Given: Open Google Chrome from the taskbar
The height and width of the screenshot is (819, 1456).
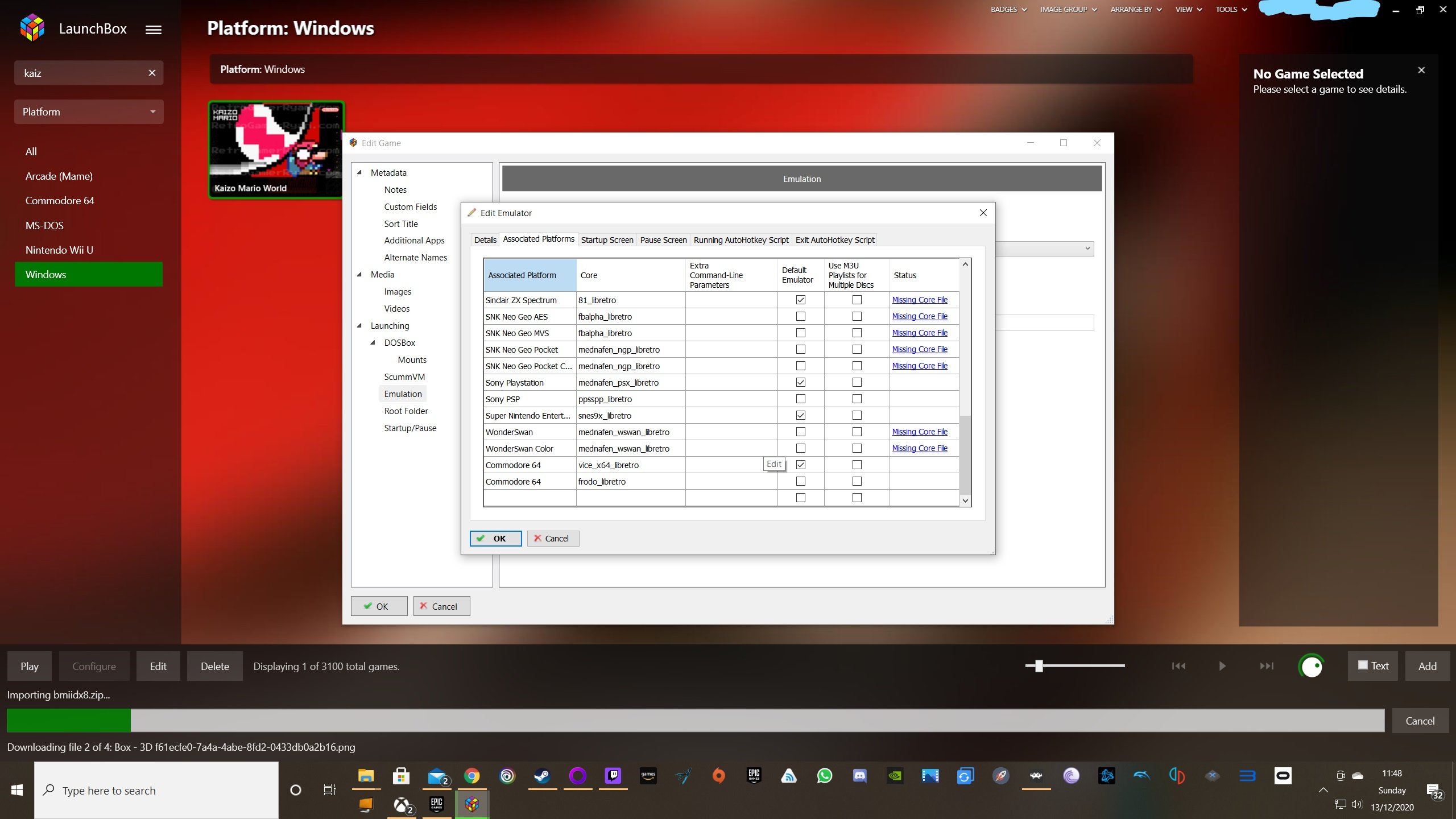Looking at the screenshot, I should click(x=471, y=776).
